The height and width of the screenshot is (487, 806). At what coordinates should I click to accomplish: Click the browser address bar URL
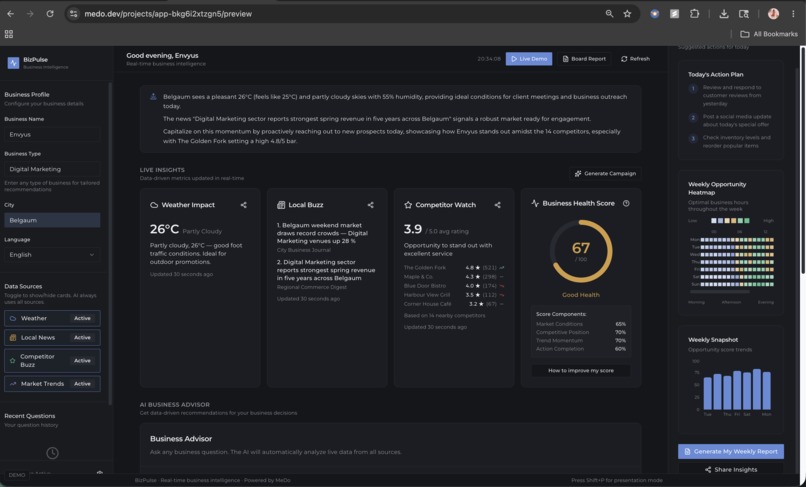click(168, 14)
